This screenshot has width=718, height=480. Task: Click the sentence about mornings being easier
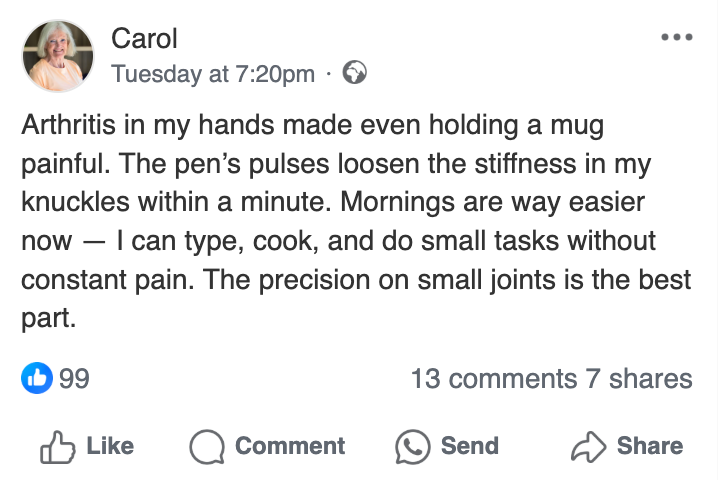pyautogui.click(x=492, y=203)
